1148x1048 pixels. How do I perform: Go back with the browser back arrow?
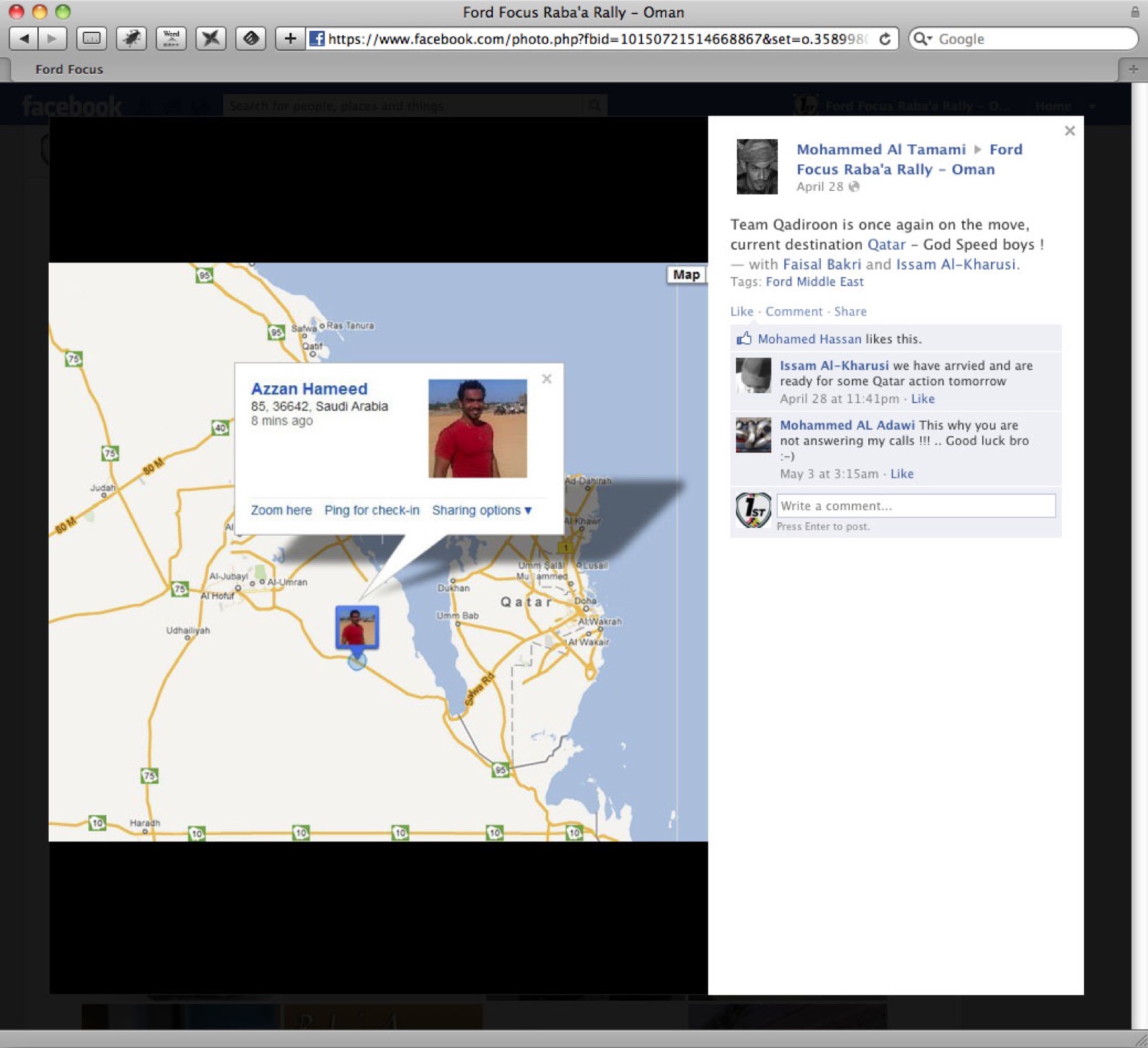point(24,39)
